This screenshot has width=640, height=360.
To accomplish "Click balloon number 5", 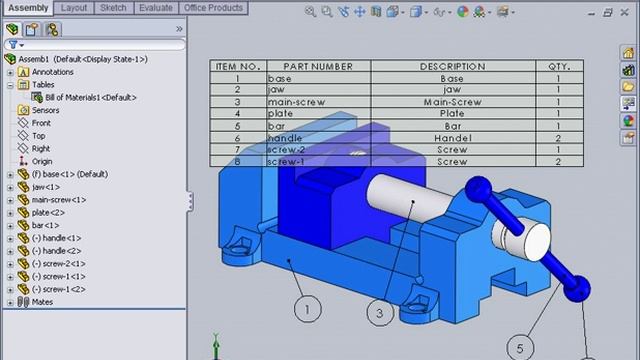I will pos(520,348).
